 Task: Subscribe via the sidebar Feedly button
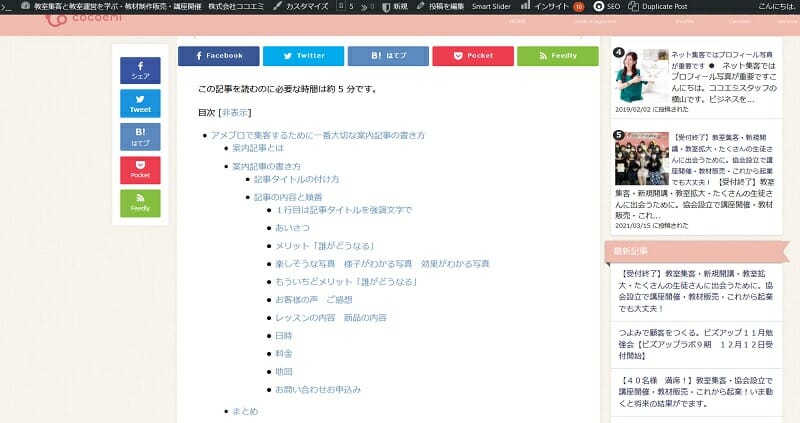pos(140,203)
